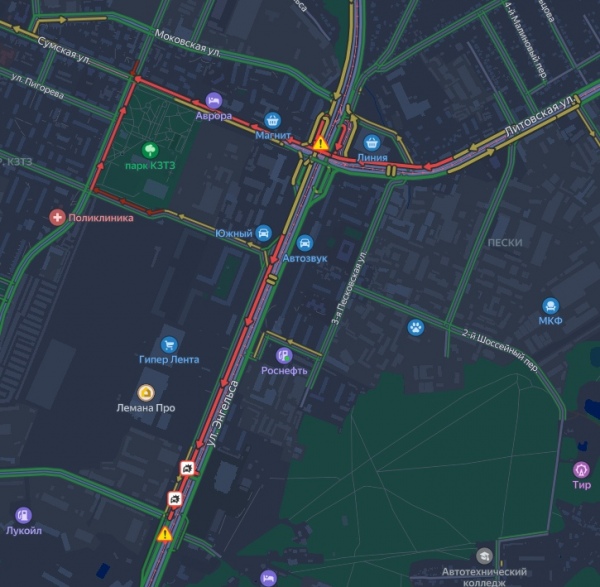Screen dimensions: 600x587
Task: Open the warning sign near Линия intersection
Action: pos(320,143)
